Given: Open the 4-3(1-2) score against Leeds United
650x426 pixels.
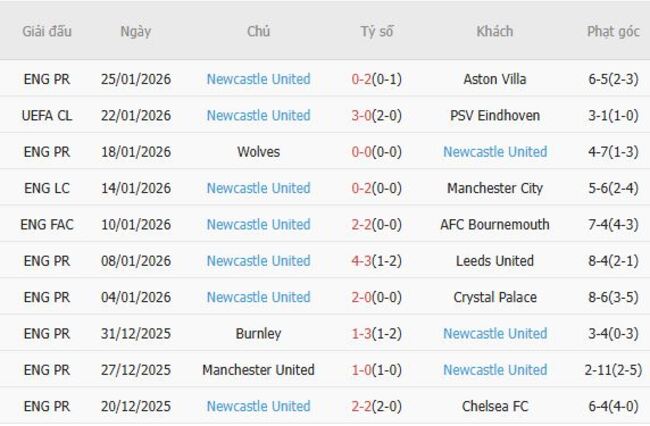Looking at the screenshot, I should 377,261.
